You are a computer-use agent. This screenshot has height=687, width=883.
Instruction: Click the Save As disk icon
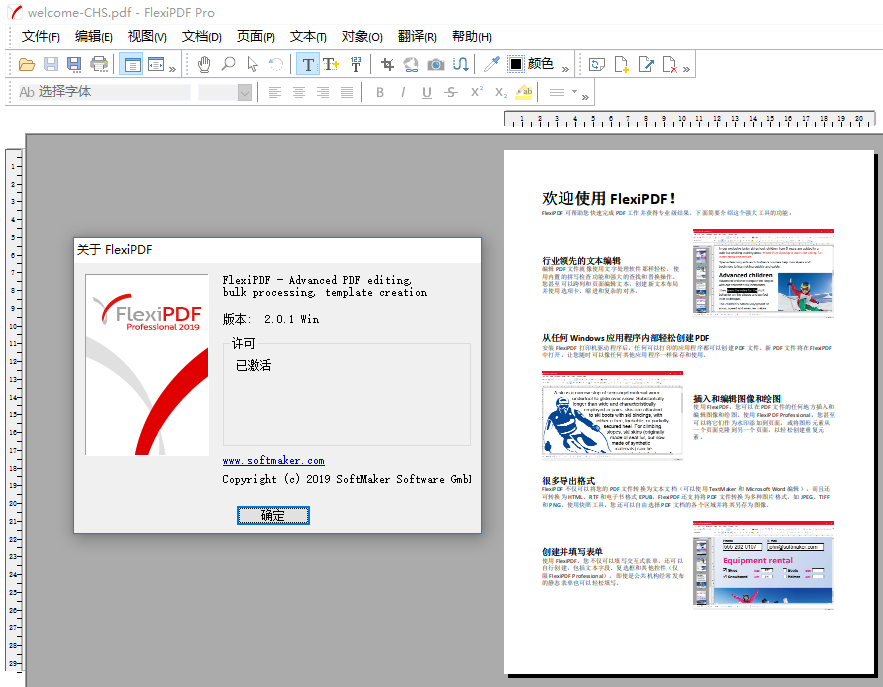tap(74, 64)
